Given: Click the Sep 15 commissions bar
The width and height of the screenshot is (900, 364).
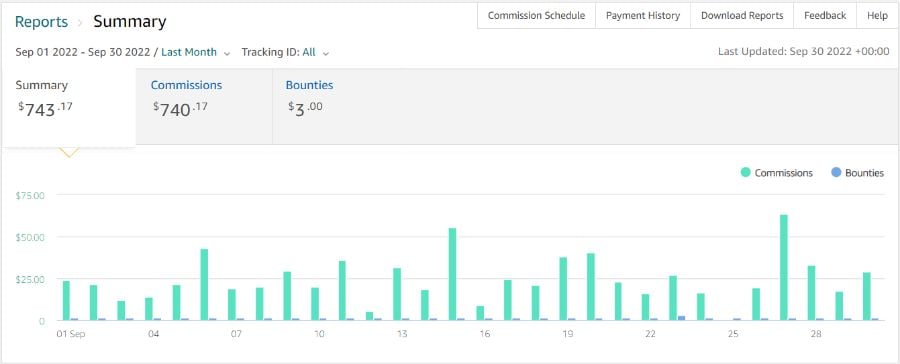Looking at the screenshot, I should pyautogui.click(x=452, y=274).
